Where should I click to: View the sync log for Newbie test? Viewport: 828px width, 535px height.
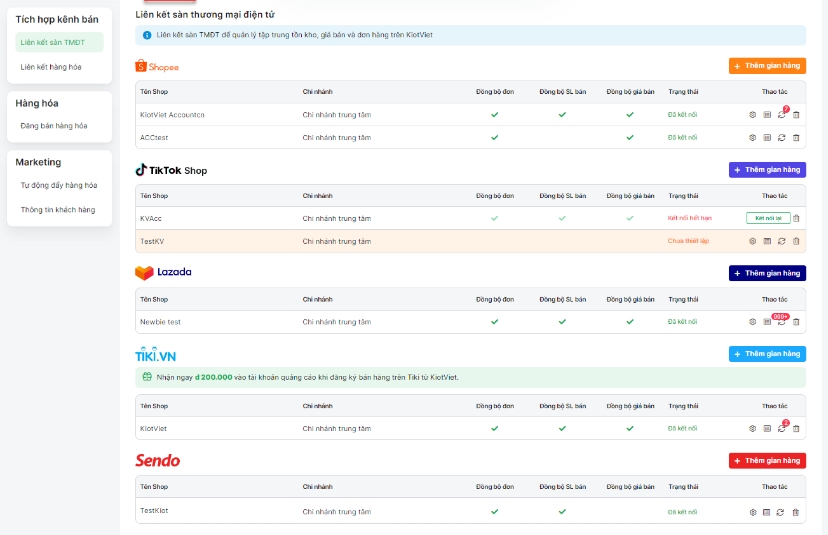pos(767,322)
